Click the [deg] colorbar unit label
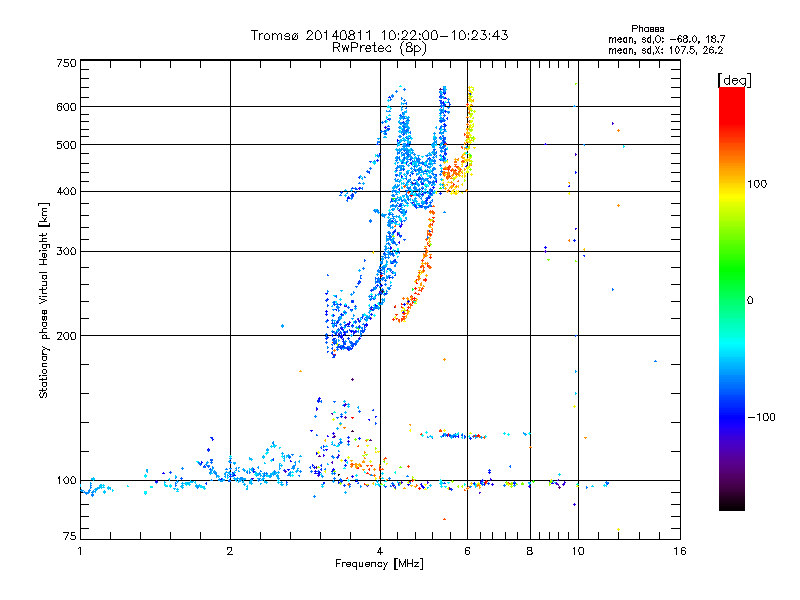 coord(734,79)
